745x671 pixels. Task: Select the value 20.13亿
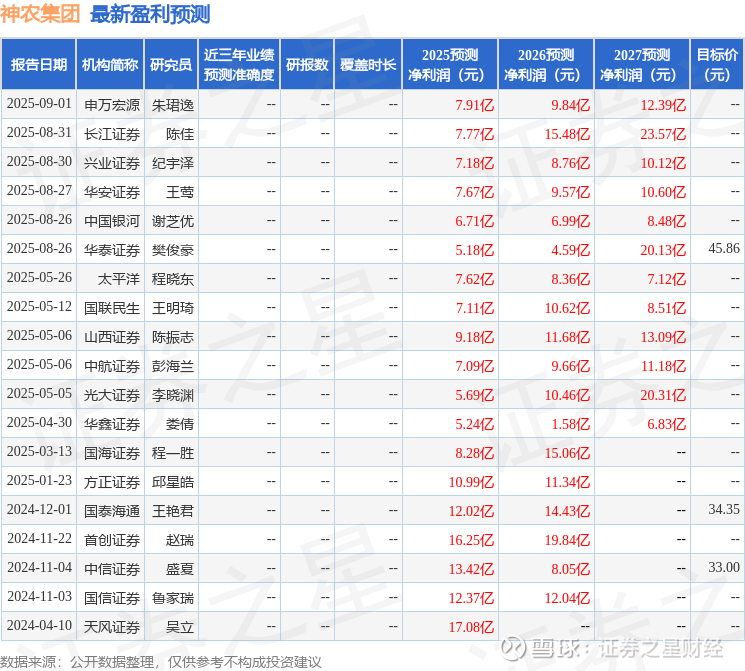pyautogui.click(x=663, y=250)
